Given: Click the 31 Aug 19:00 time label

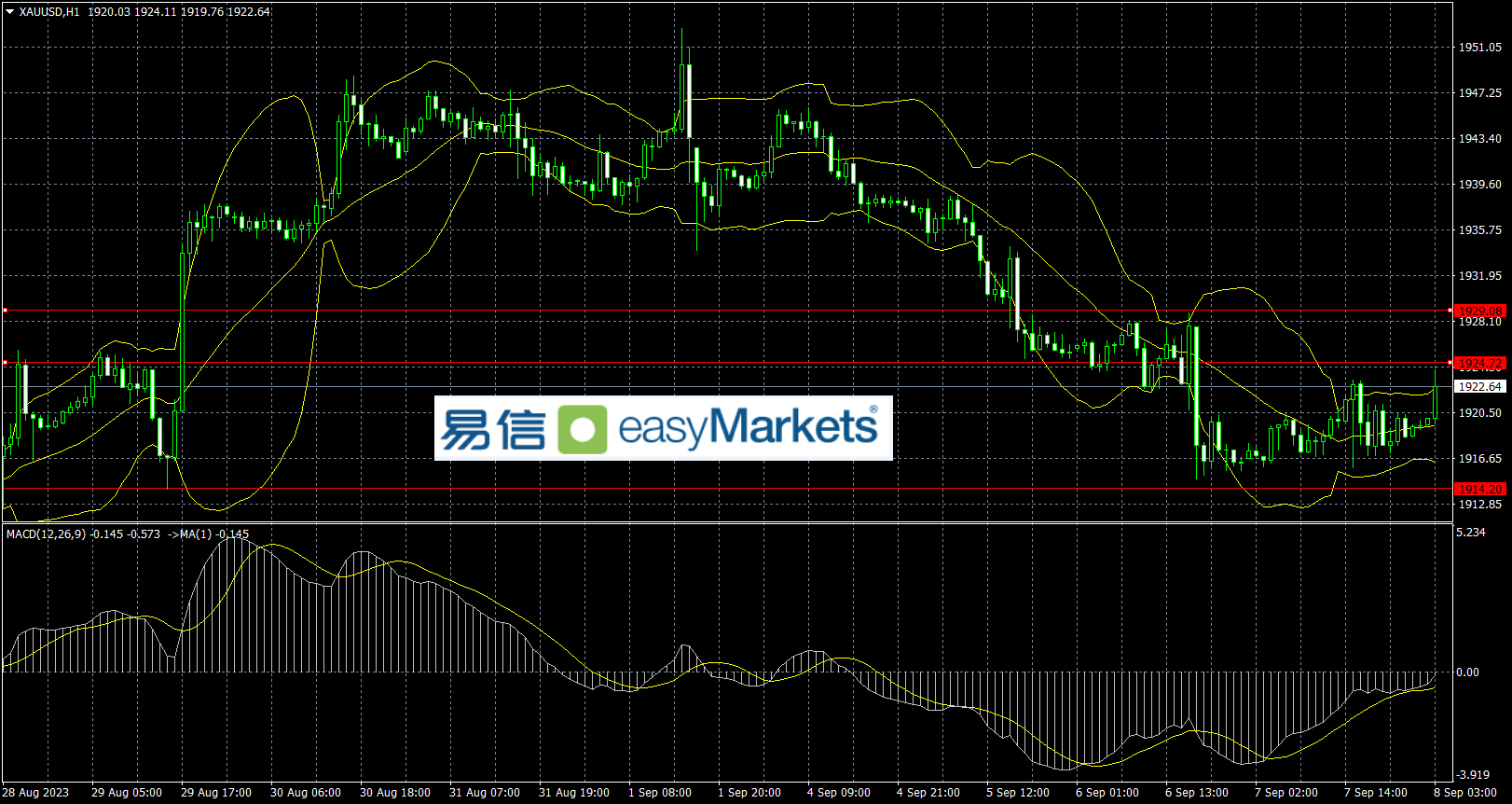Looking at the screenshot, I should click(x=574, y=793).
